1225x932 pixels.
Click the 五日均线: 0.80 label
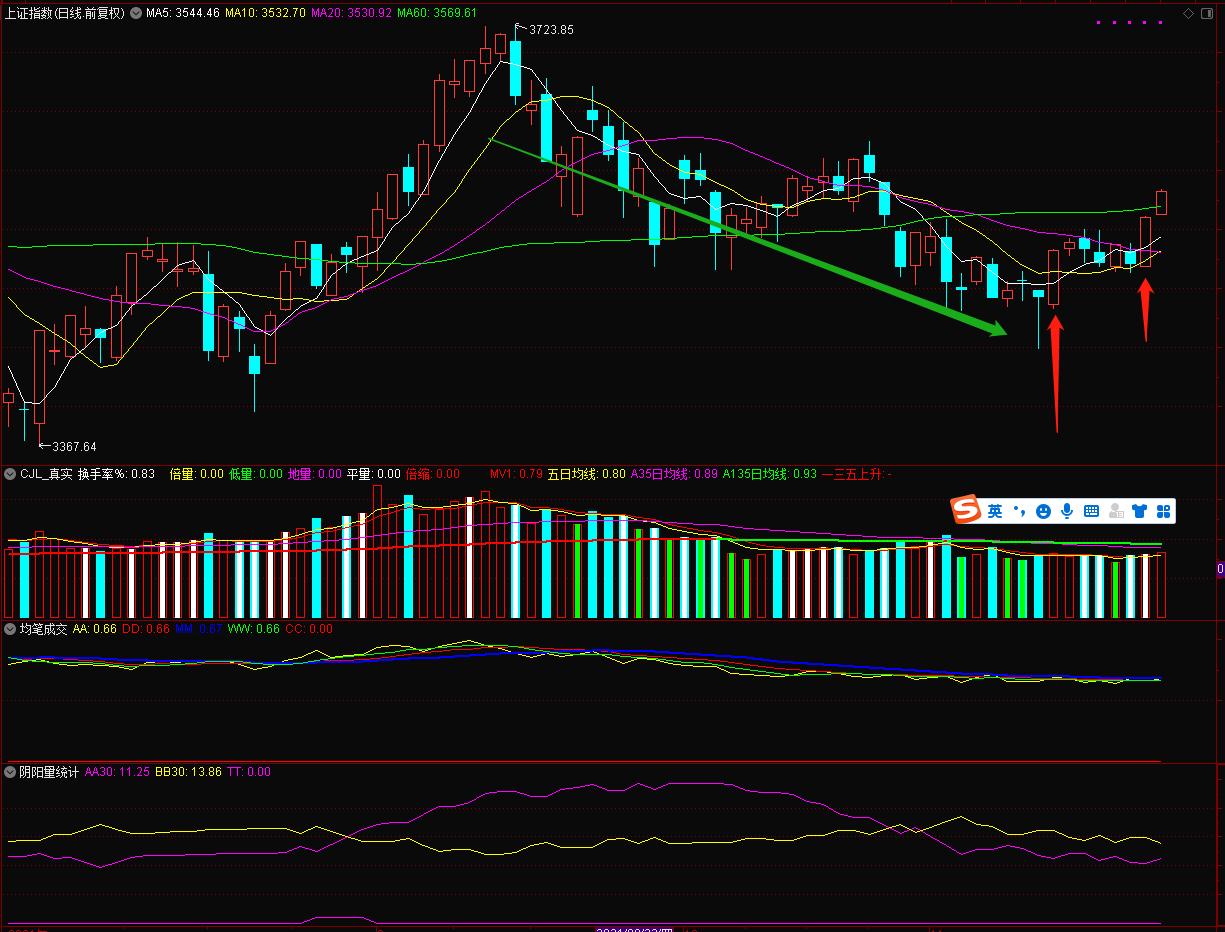coord(586,473)
